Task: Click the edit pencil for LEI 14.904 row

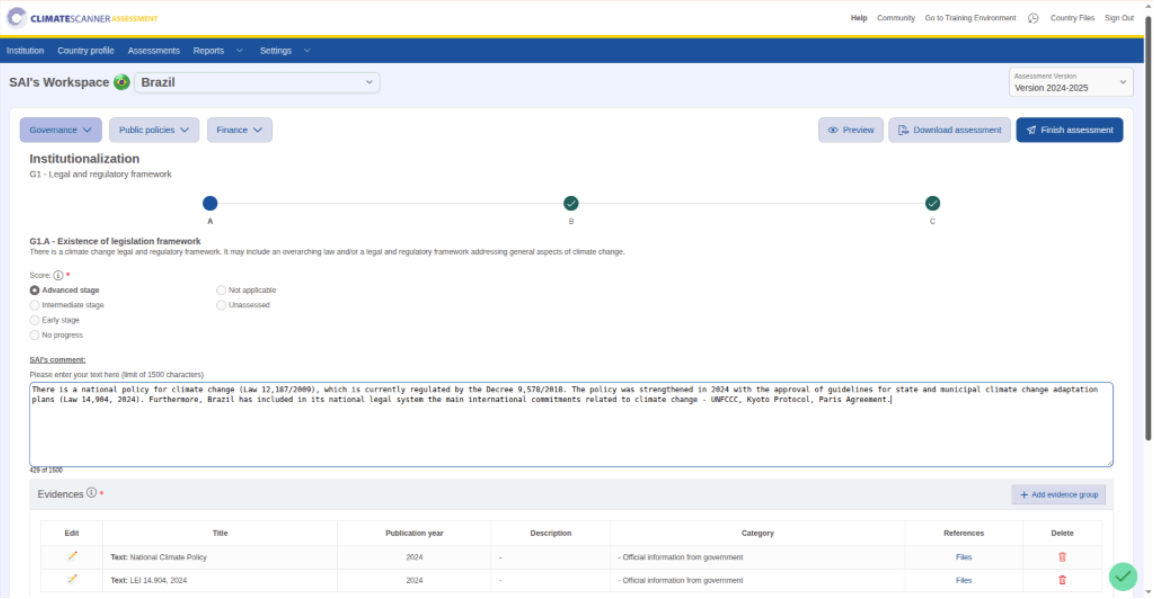Action: coord(72,579)
